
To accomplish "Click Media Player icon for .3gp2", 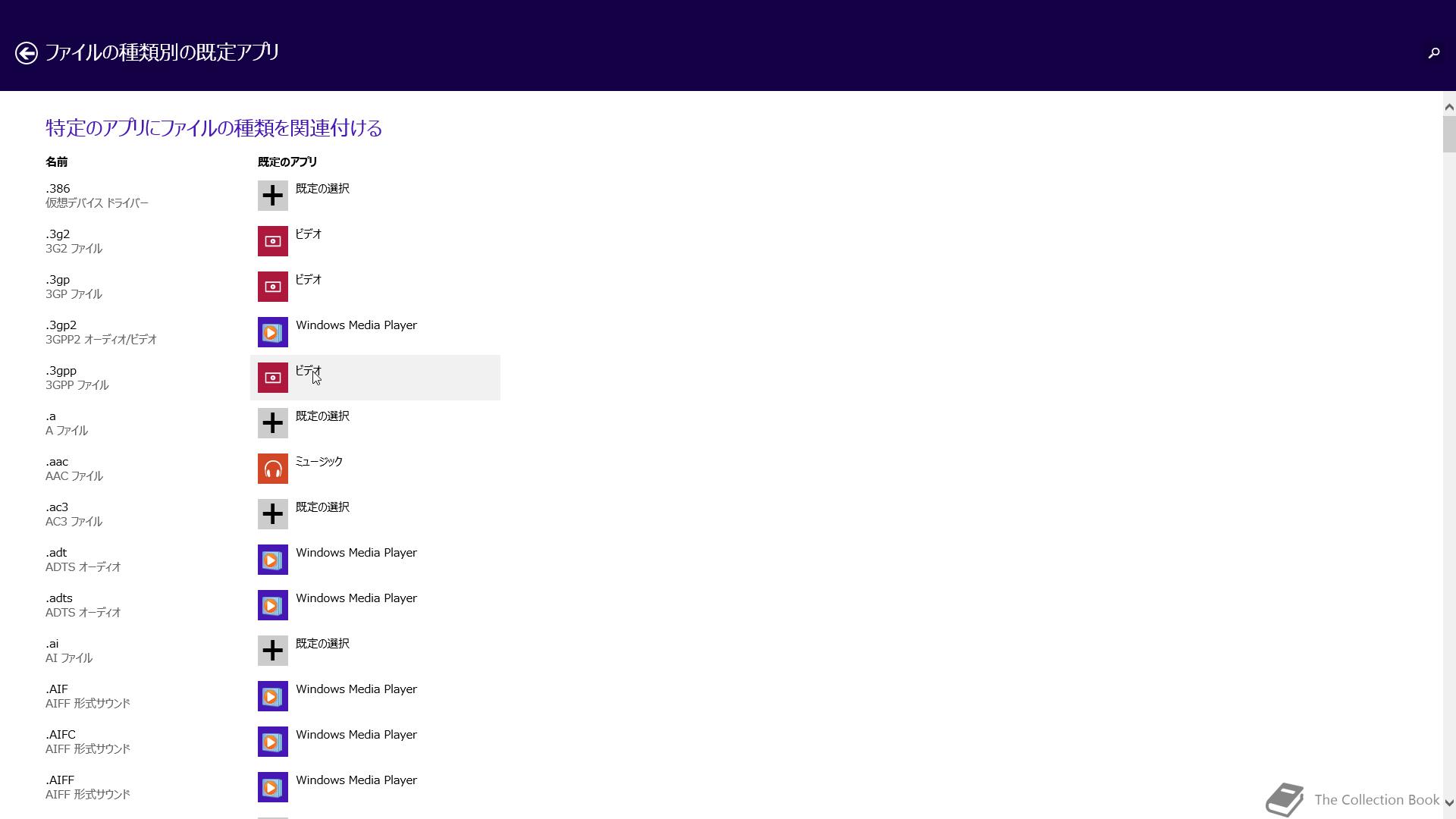I will pyautogui.click(x=273, y=332).
